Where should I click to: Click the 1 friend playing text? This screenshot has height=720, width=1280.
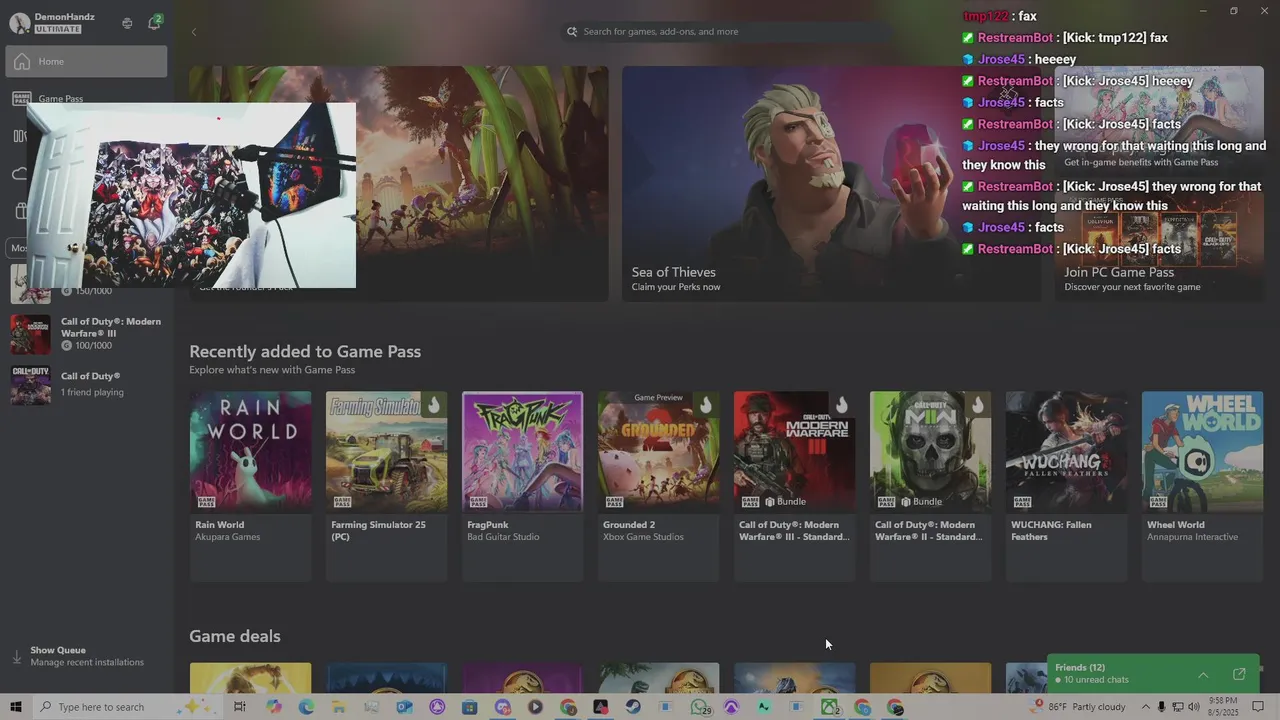92,393
